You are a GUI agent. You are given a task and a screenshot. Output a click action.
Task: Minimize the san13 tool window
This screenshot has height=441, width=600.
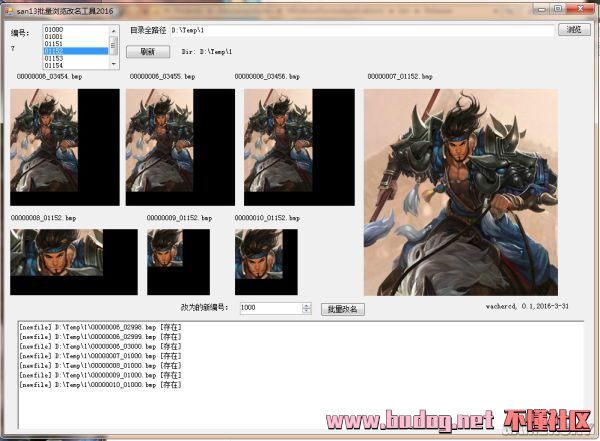coord(541,9)
